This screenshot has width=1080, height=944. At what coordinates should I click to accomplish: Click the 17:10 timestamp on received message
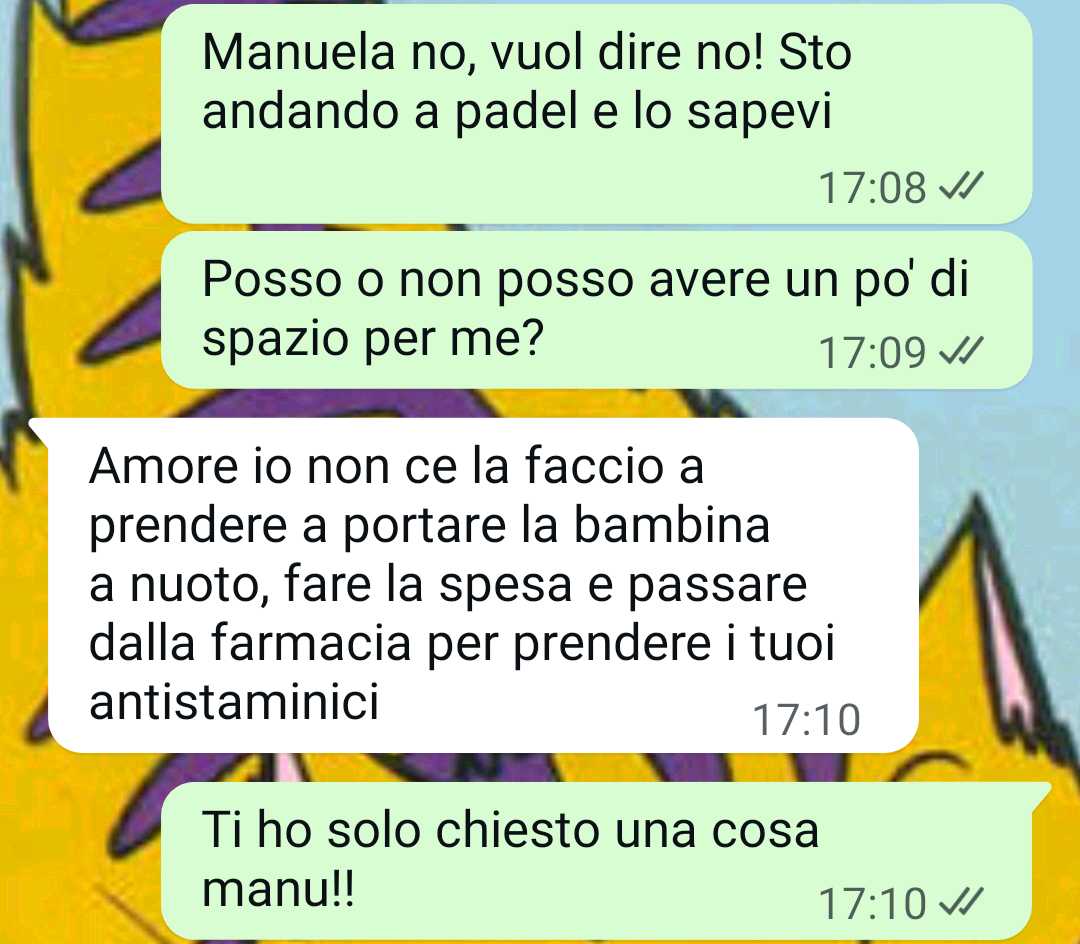807,720
